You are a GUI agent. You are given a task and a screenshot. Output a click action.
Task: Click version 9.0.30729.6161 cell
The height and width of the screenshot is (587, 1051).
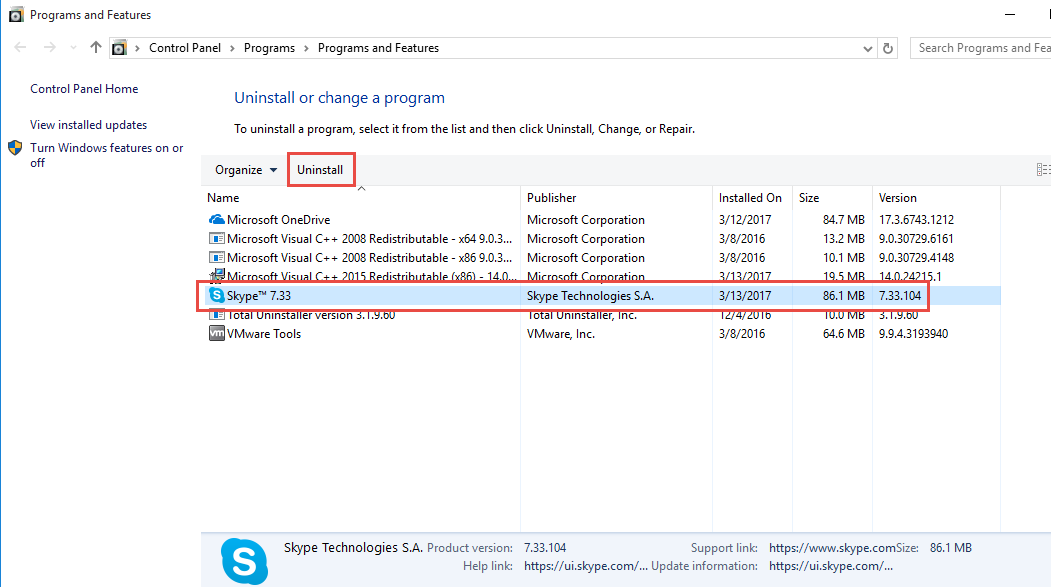[916, 239]
